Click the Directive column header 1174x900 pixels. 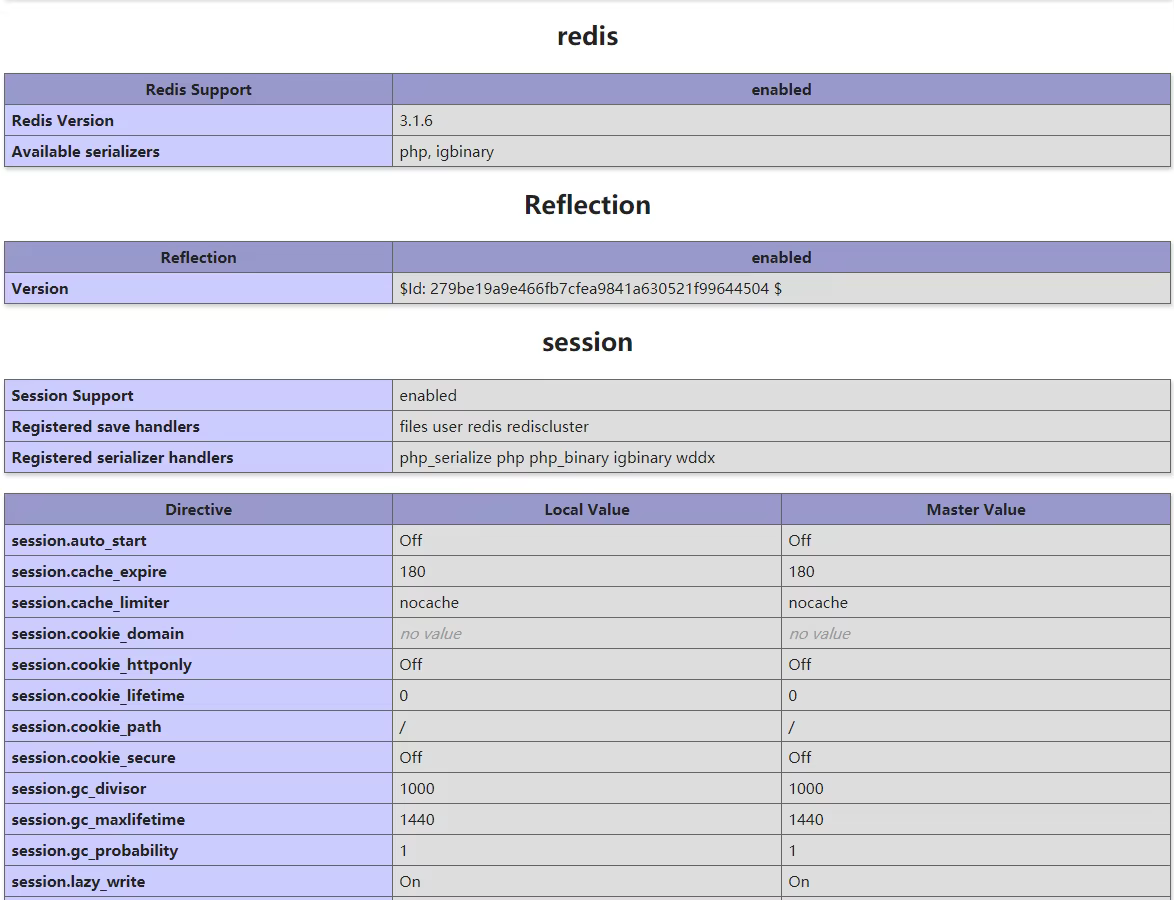198,510
